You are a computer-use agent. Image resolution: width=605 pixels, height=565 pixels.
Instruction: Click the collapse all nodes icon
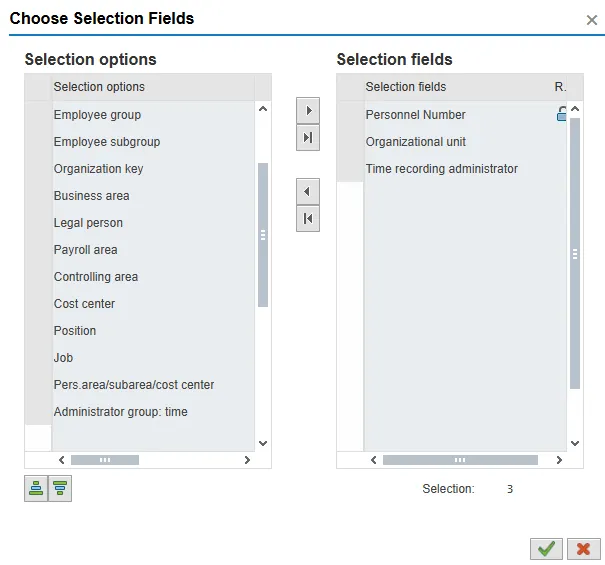(60, 489)
